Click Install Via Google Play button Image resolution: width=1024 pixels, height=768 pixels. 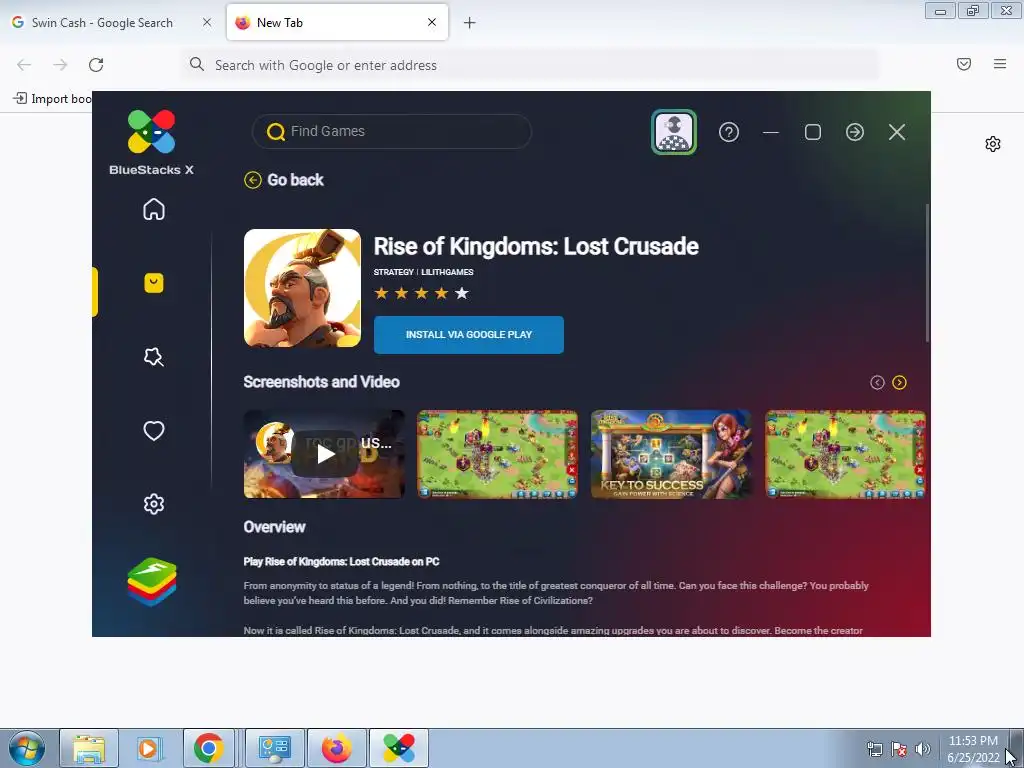pyautogui.click(x=468, y=334)
